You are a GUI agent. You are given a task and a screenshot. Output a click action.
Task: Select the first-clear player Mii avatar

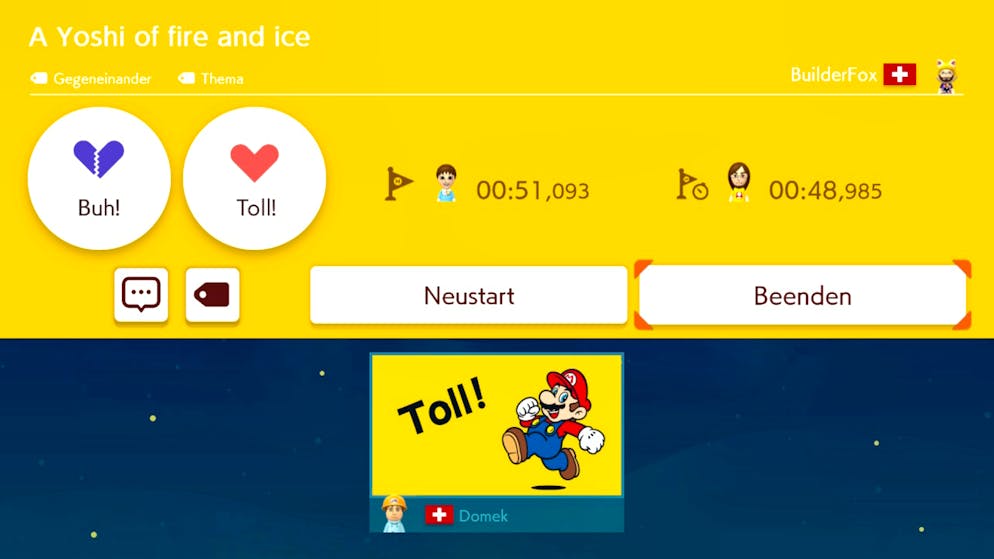(x=446, y=183)
